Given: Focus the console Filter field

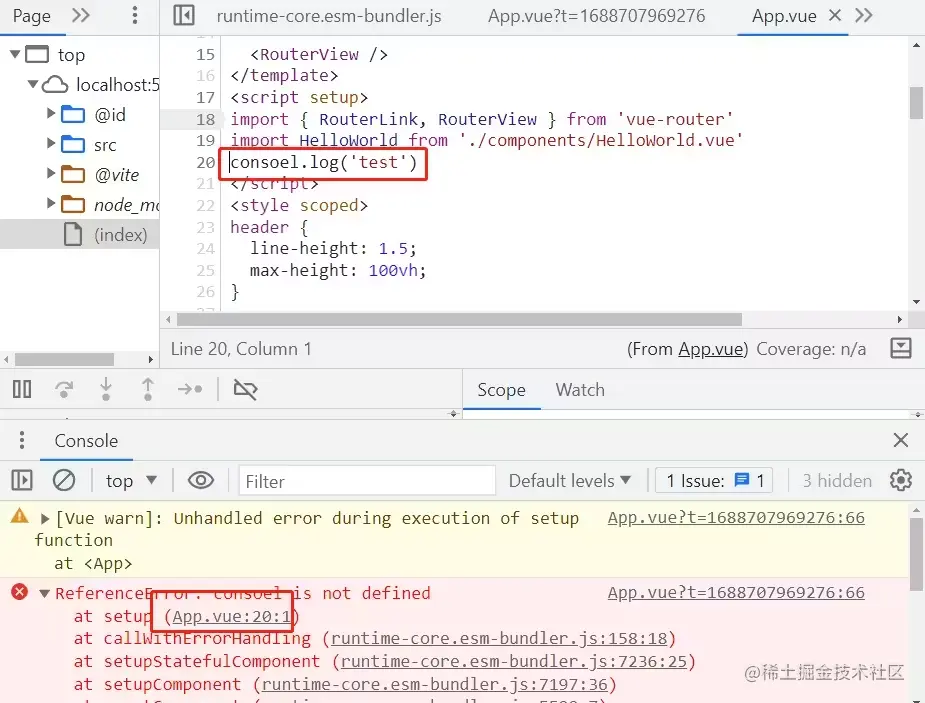Looking at the screenshot, I should click(x=367, y=481).
